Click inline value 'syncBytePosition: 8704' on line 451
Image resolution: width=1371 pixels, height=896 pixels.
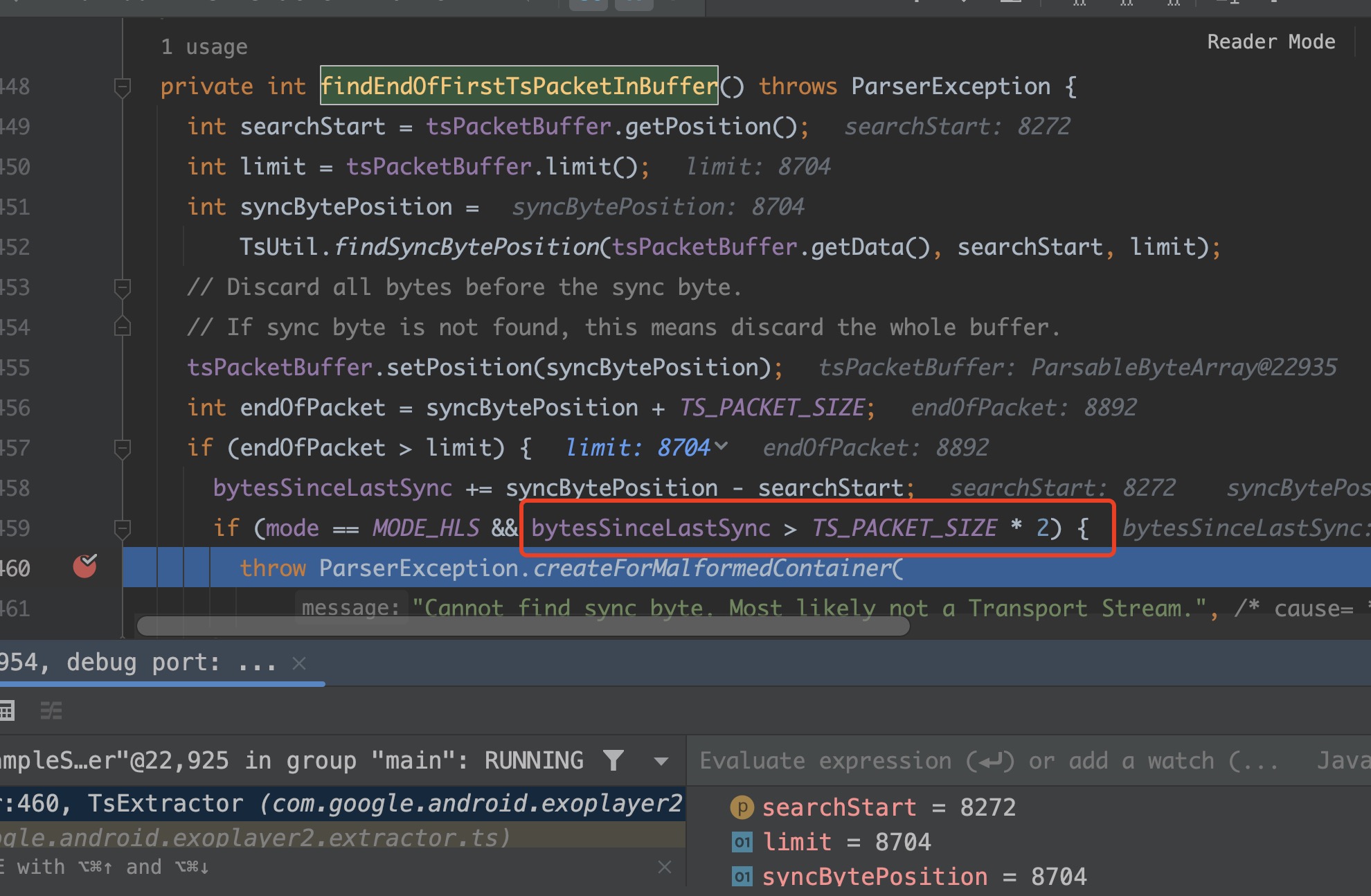(658, 206)
